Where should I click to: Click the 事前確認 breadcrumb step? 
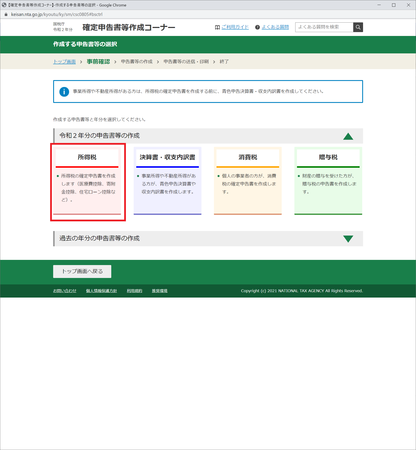coord(98,62)
